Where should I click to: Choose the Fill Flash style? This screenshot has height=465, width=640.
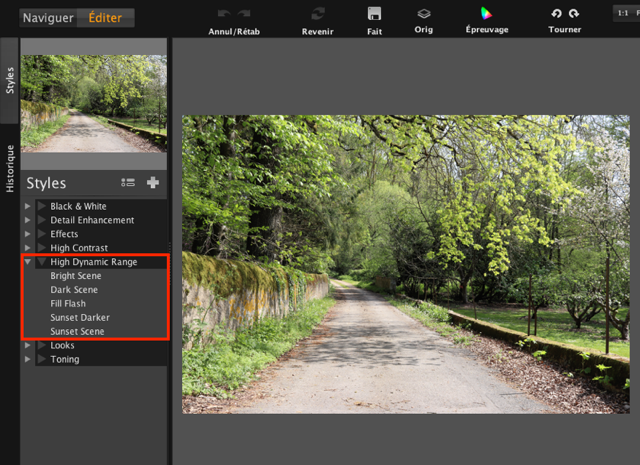click(x=69, y=303)
